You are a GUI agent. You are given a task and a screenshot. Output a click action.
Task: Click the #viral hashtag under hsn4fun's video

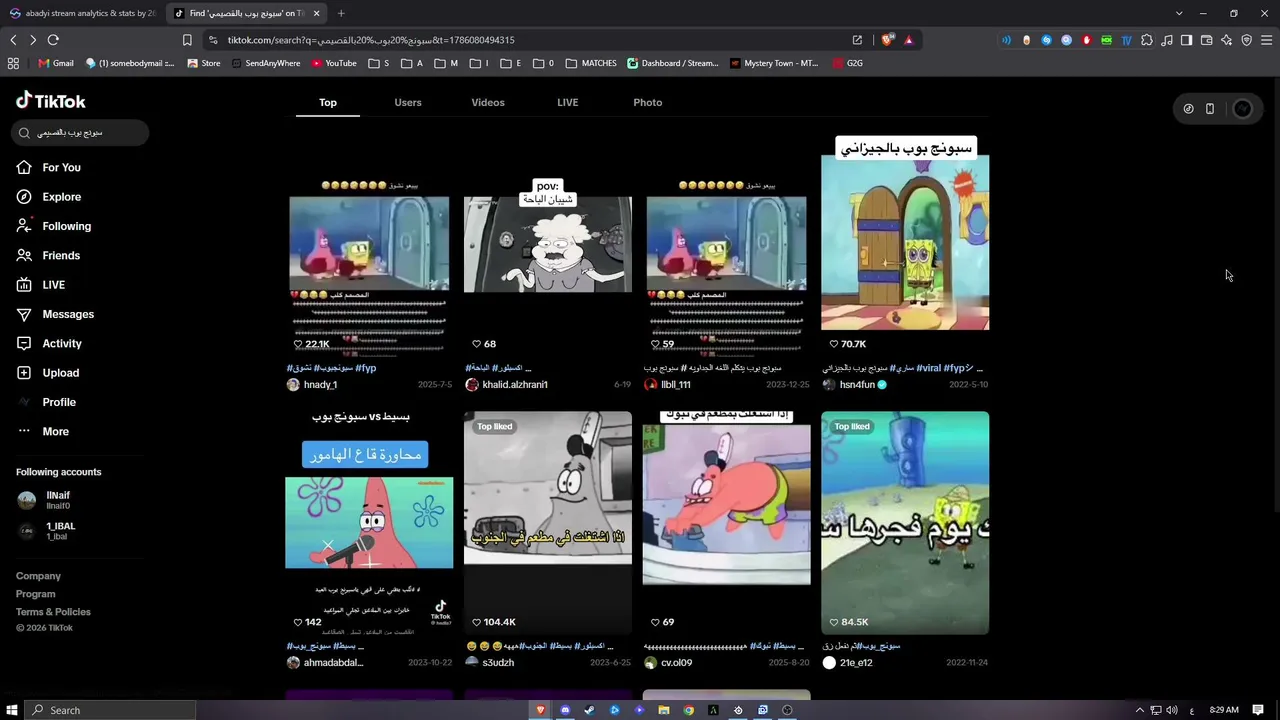point(929,368)
